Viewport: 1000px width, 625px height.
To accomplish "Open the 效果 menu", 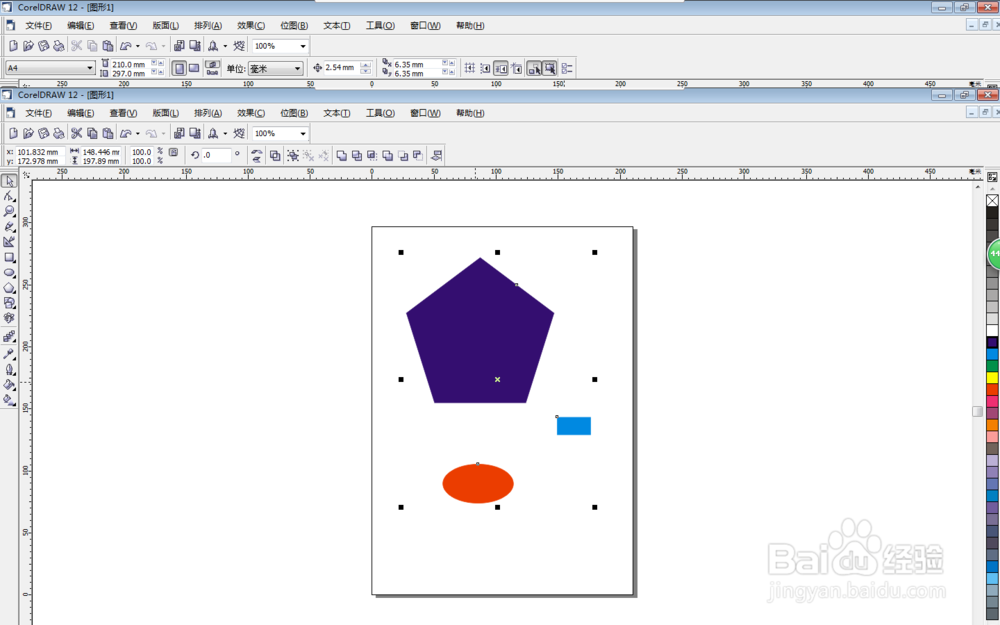I will [x=250, y=112].
